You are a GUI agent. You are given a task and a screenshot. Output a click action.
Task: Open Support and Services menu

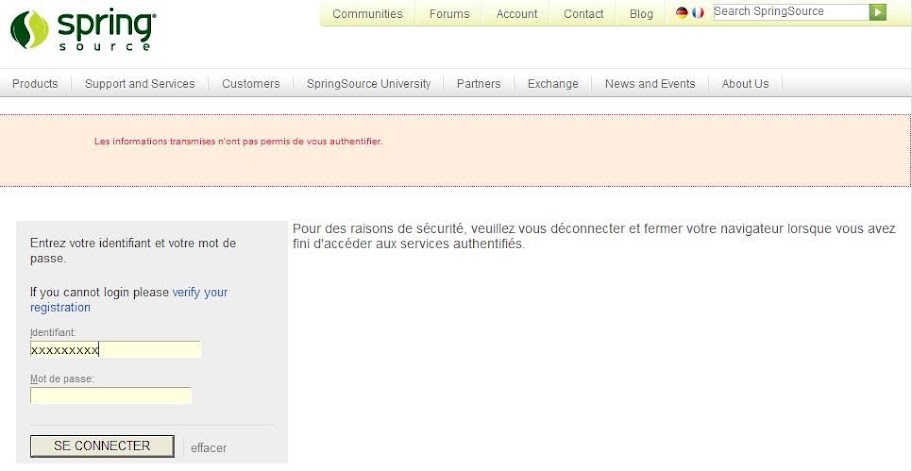pos(140,84)
